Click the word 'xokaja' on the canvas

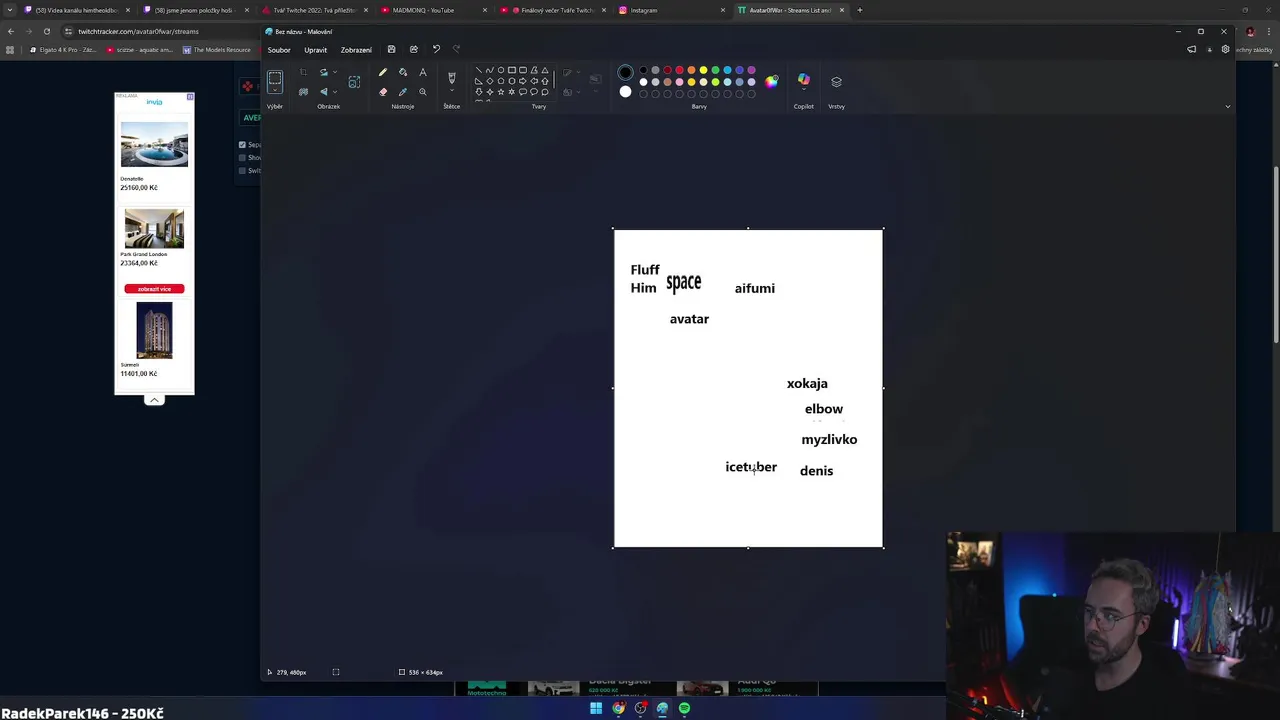click(x=807, y=383)
